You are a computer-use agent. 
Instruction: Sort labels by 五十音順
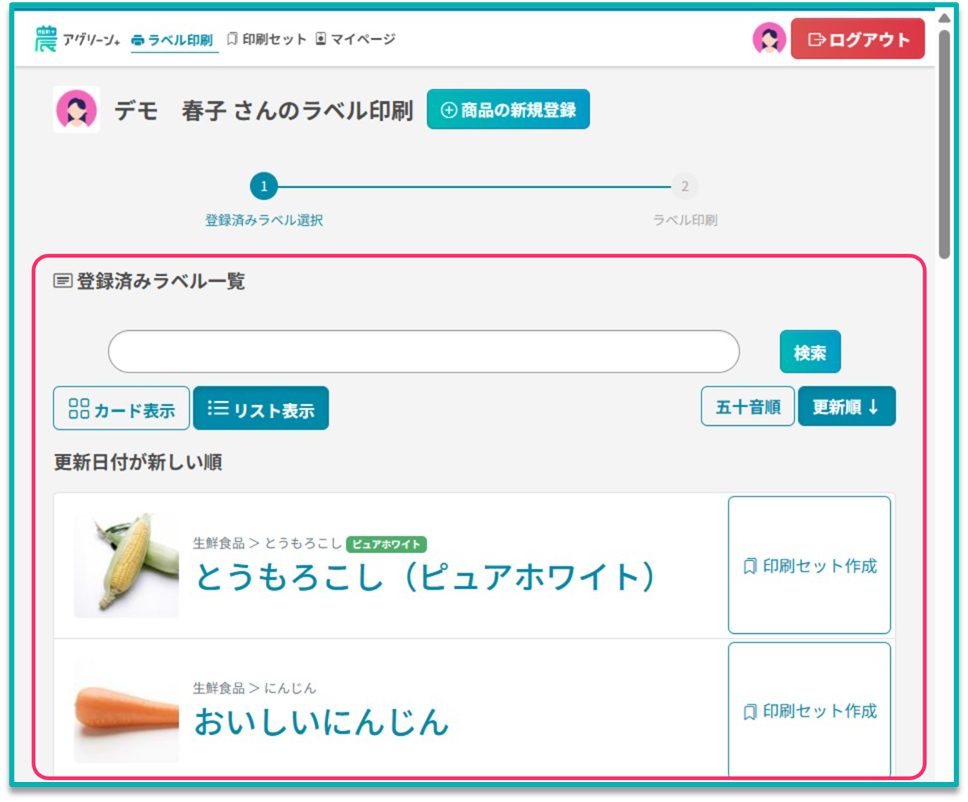pyautogui.click(x=747, y=407)
